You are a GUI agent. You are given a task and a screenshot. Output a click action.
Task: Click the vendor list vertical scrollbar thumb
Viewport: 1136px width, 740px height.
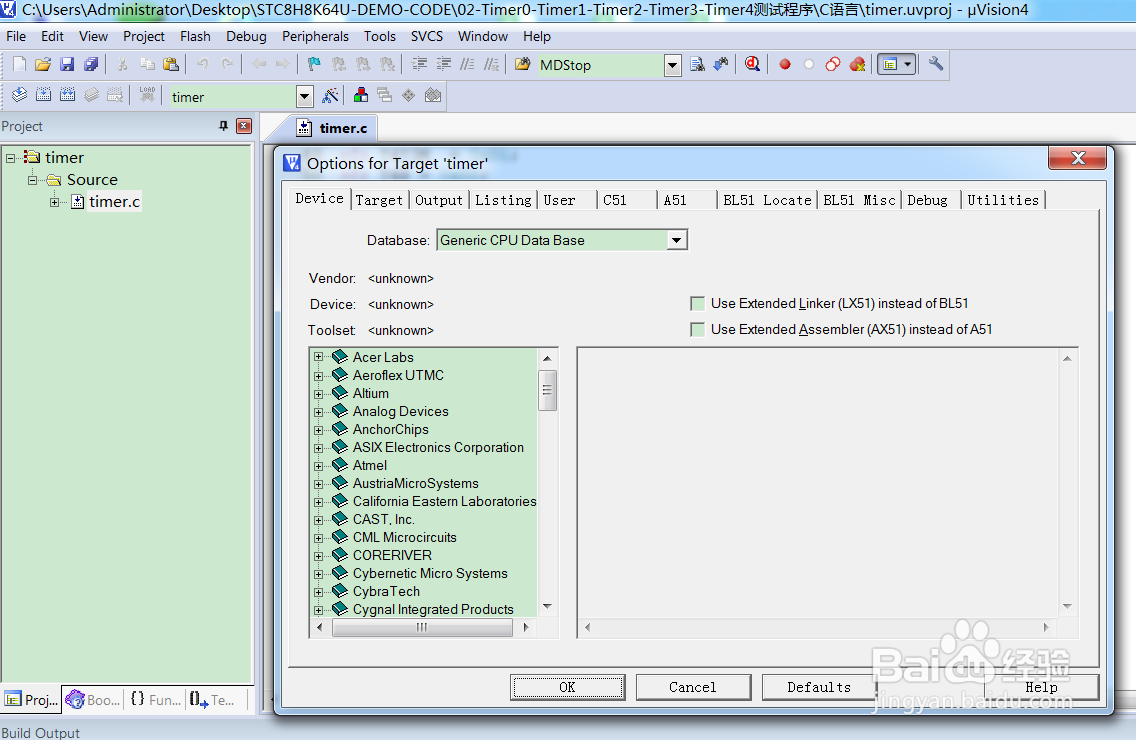tap(547, 390)
